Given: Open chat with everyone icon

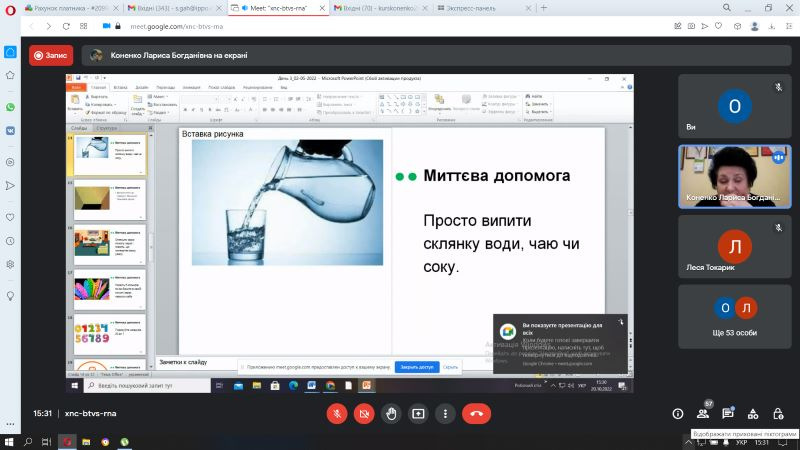Looking at the screenshot, I should [728, 414].
